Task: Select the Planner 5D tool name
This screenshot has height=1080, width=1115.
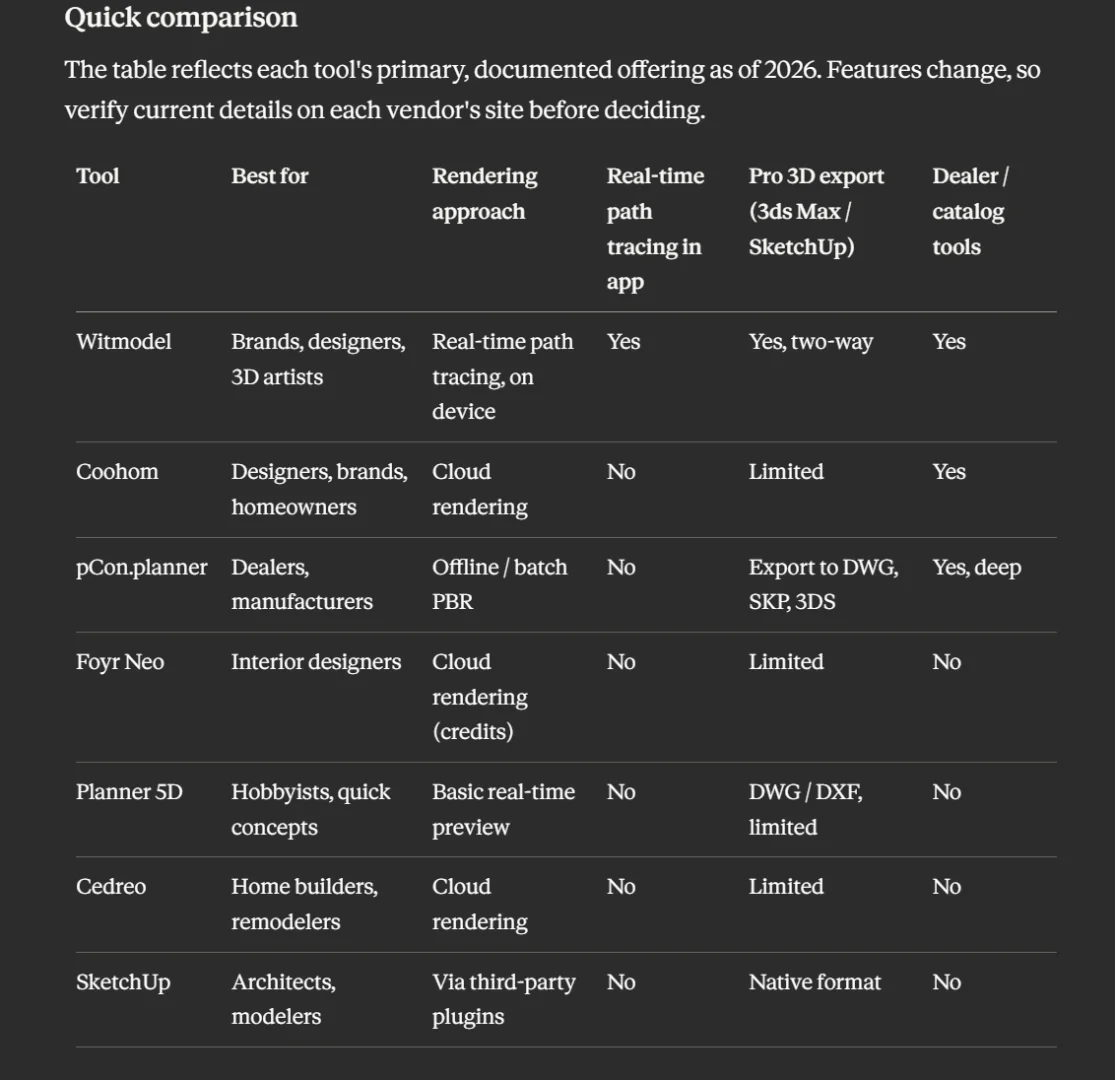Action: click(129, 792)
